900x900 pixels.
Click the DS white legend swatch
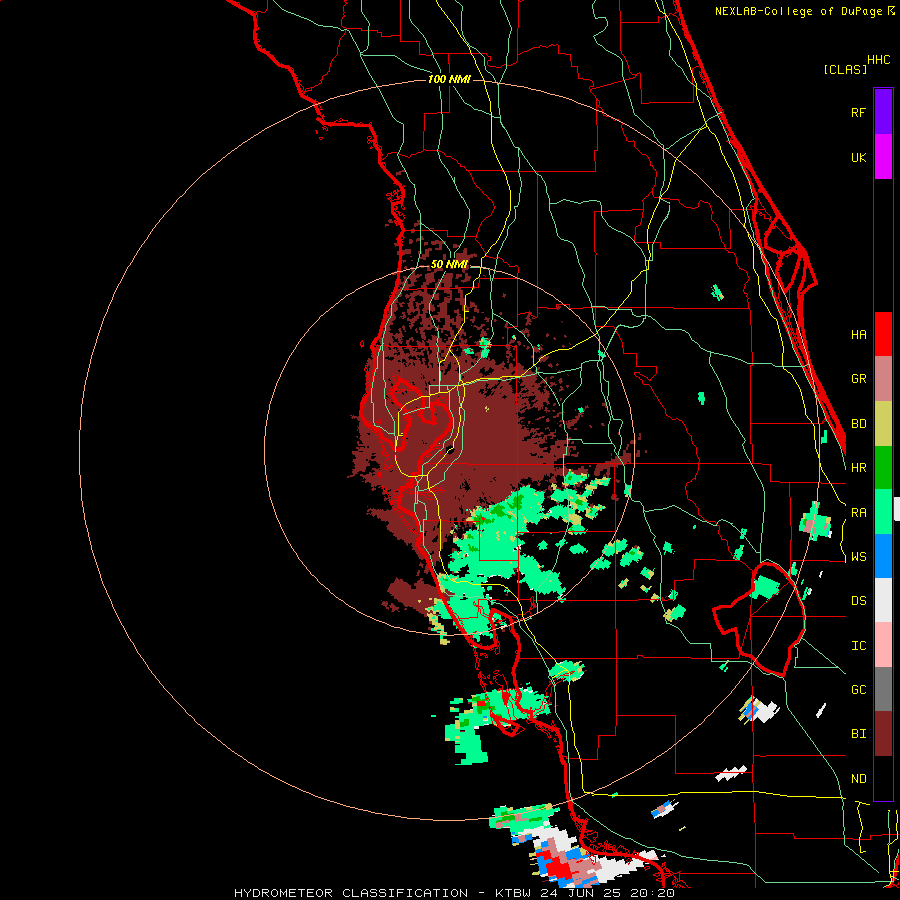tap(883, 600)
